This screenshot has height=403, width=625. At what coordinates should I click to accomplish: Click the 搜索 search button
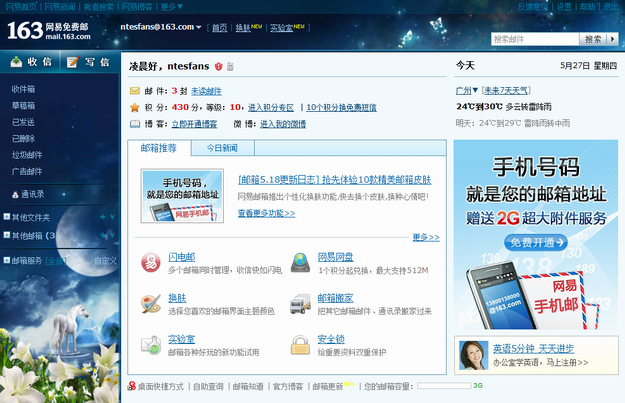click(x=593, y=39)
